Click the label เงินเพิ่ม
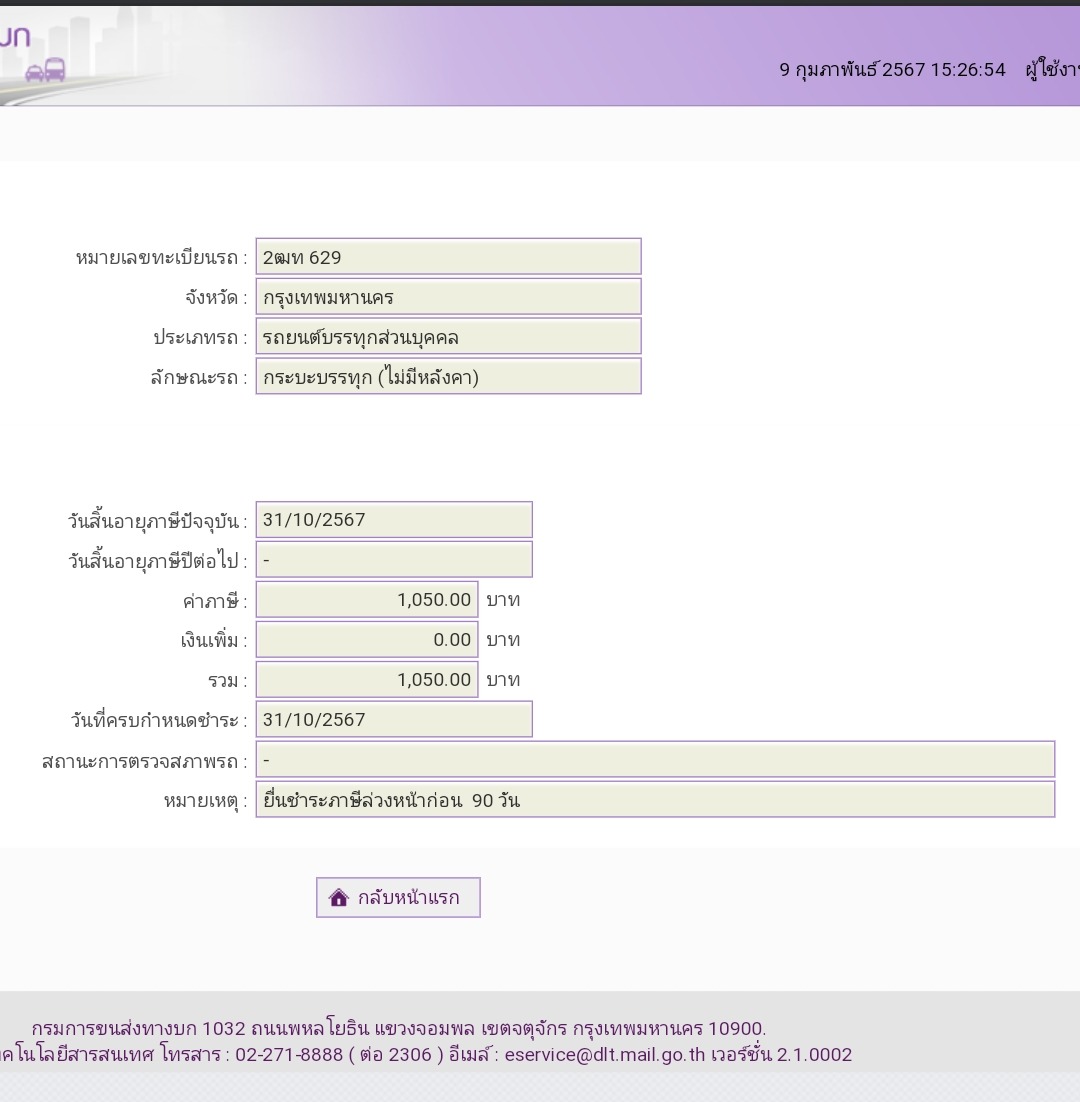1080x1102 pixels. click(214, 640)
